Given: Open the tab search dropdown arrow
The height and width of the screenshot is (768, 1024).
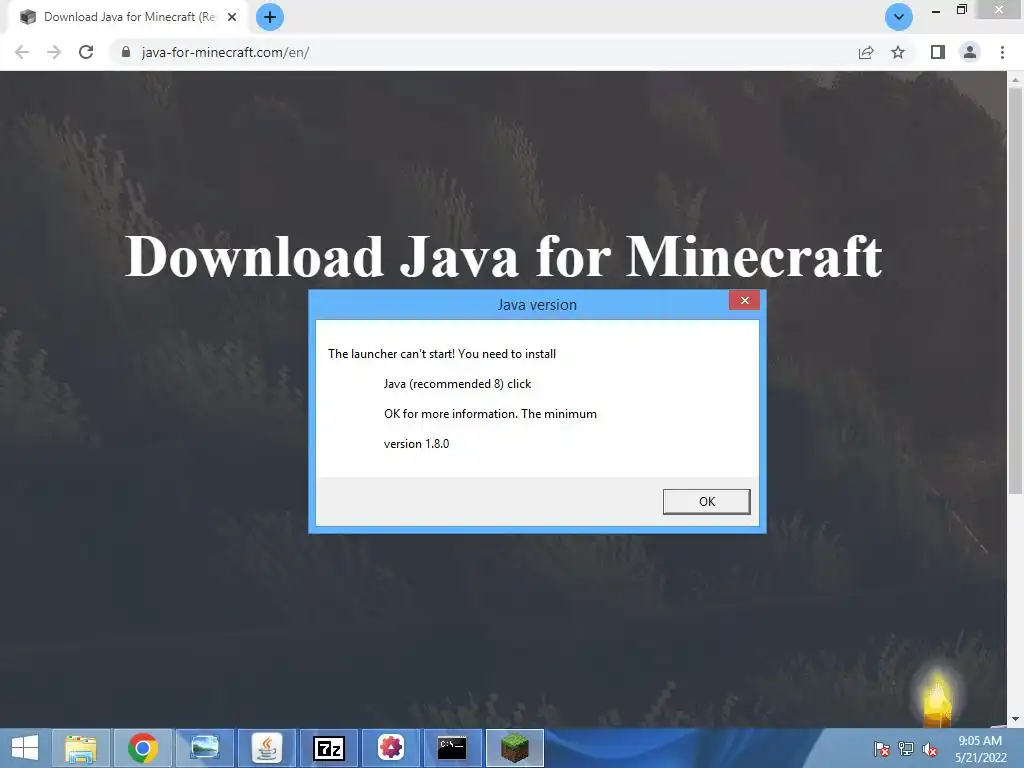Looking at the screenshot, I should [899, 17].
